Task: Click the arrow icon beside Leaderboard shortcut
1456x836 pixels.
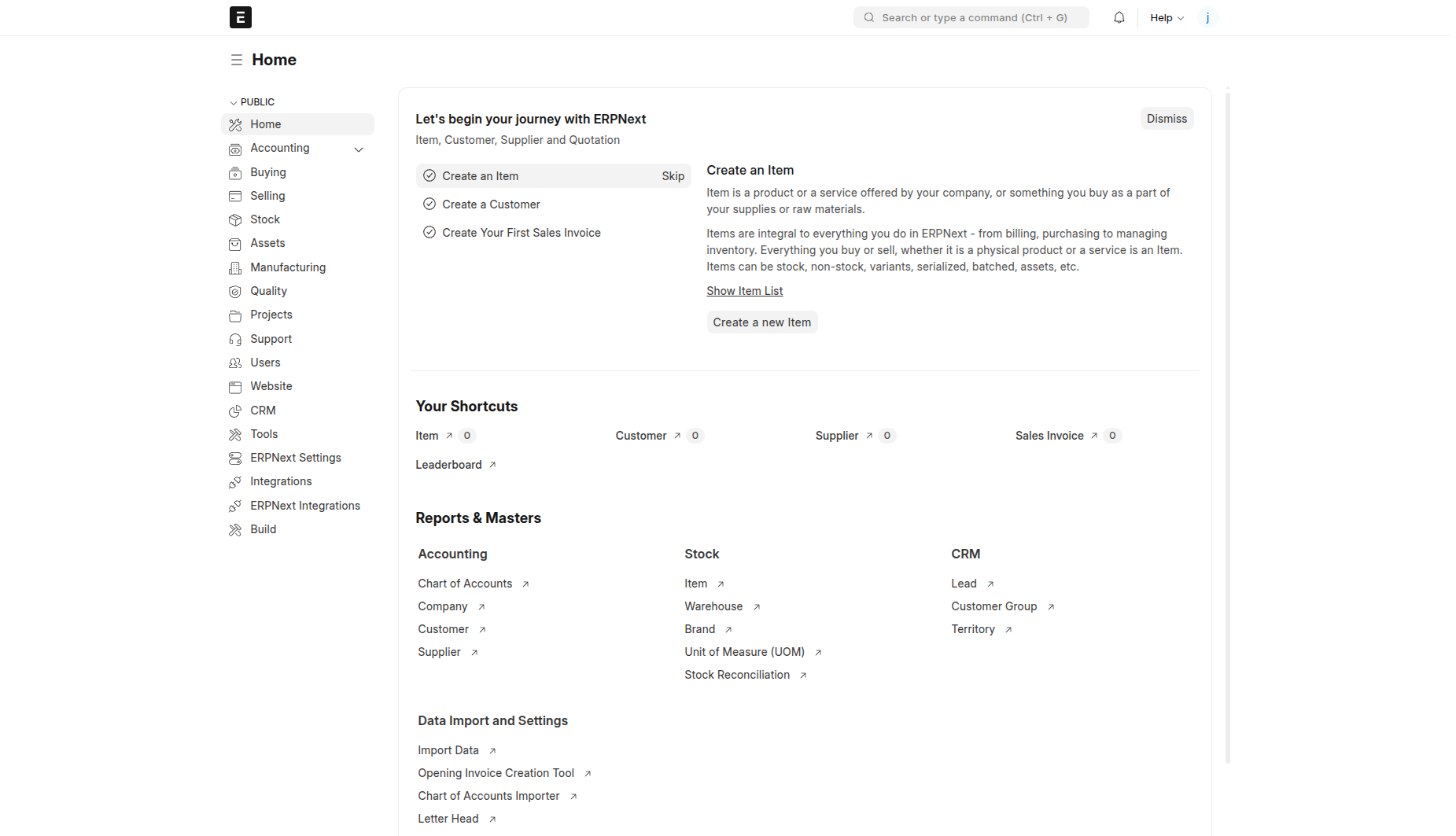Action: [492, 465]
